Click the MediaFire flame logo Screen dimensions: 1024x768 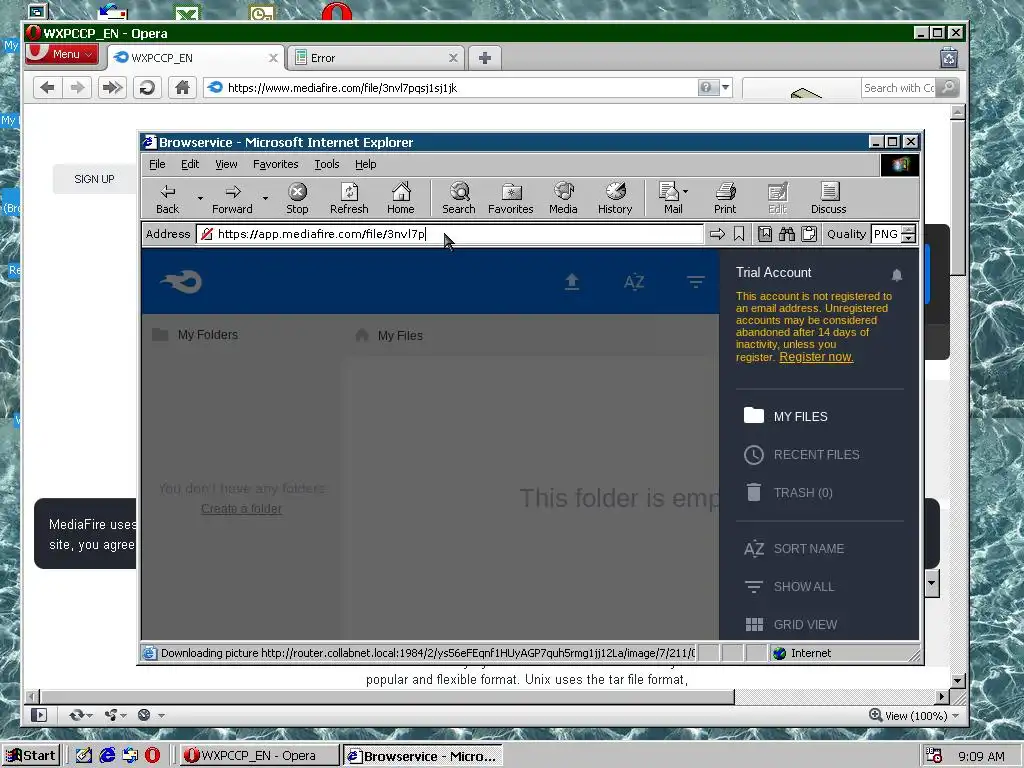click(x=182, y=281)
